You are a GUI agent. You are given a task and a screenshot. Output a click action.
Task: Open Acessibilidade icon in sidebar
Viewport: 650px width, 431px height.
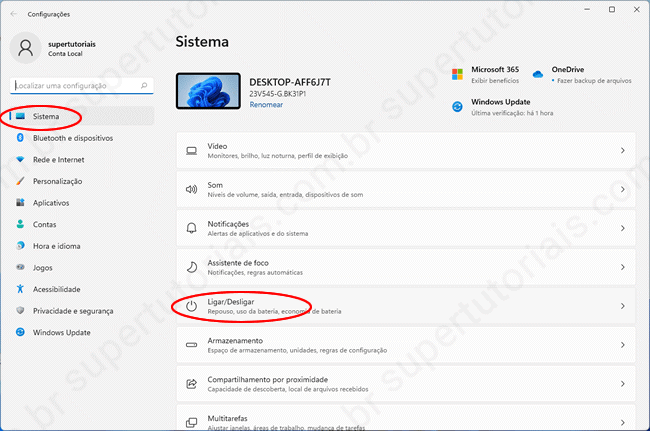pyautogui.click(x=19, y=289)
